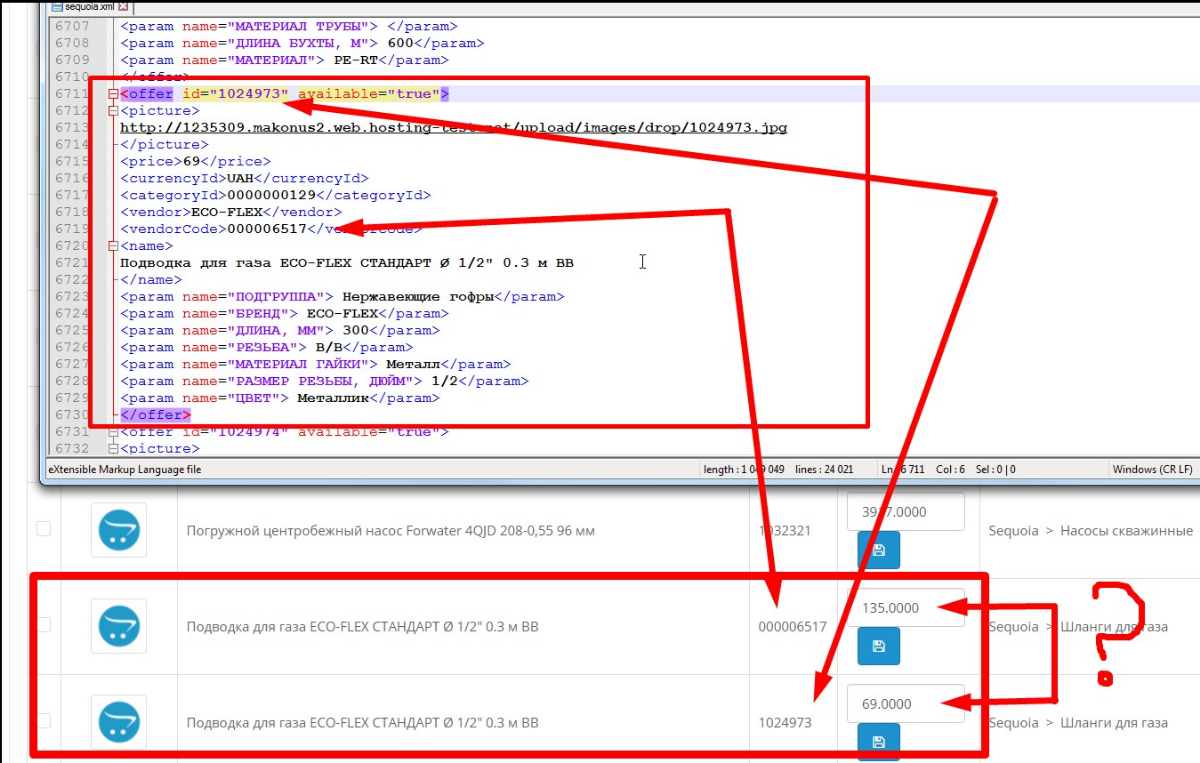Open product thumbnail of the Forwater pump row
This screenshot has width=1200, height=763.
tap(118, 530)
